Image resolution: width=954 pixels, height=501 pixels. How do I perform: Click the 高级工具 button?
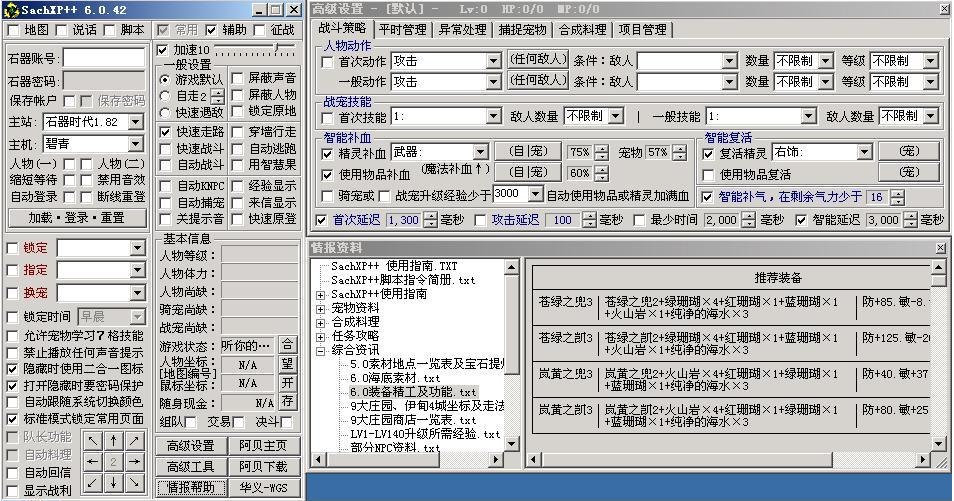pyautogui.click(x=191, y=467)
